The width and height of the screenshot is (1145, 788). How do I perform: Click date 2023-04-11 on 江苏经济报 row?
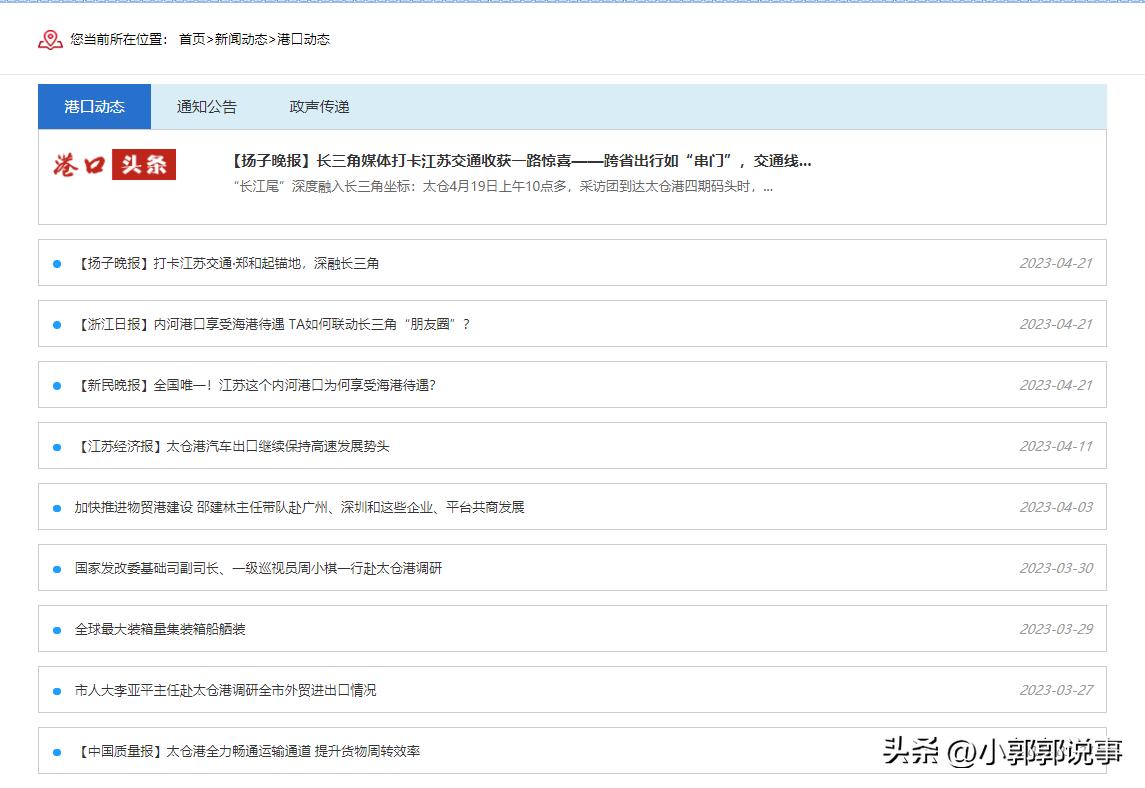(x=1055, y=446)
